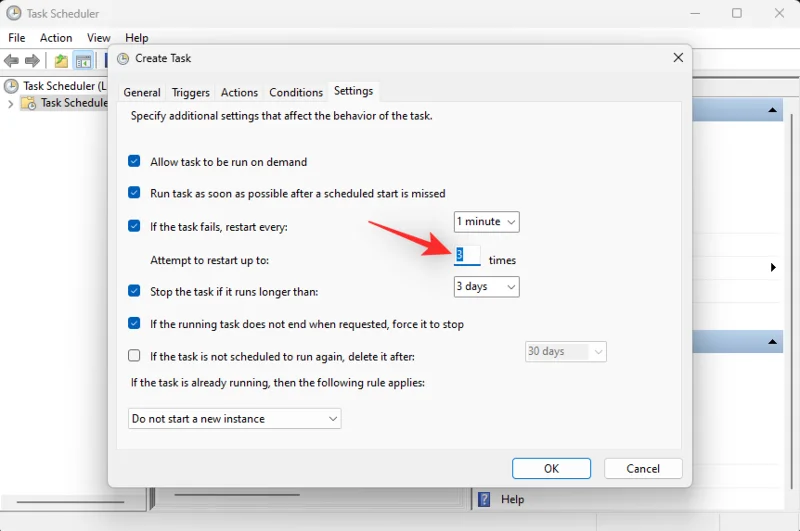
Task: Uncheck force it to stop checkbox
Action: point(134,323)
